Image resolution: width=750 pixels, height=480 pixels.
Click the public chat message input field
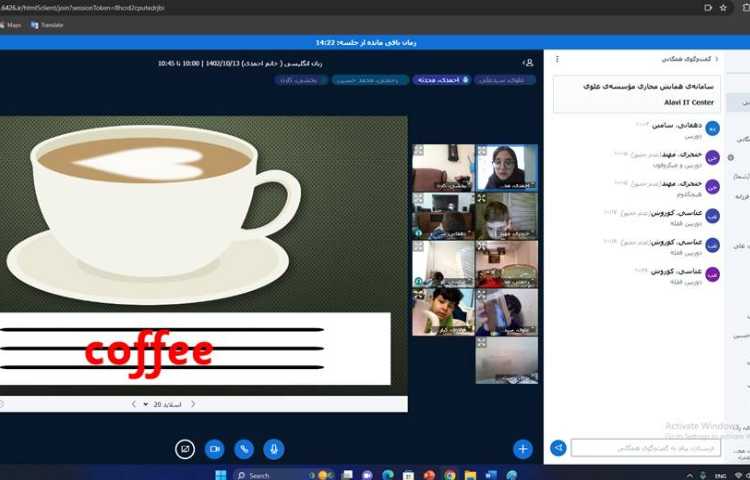pos(646,448)
